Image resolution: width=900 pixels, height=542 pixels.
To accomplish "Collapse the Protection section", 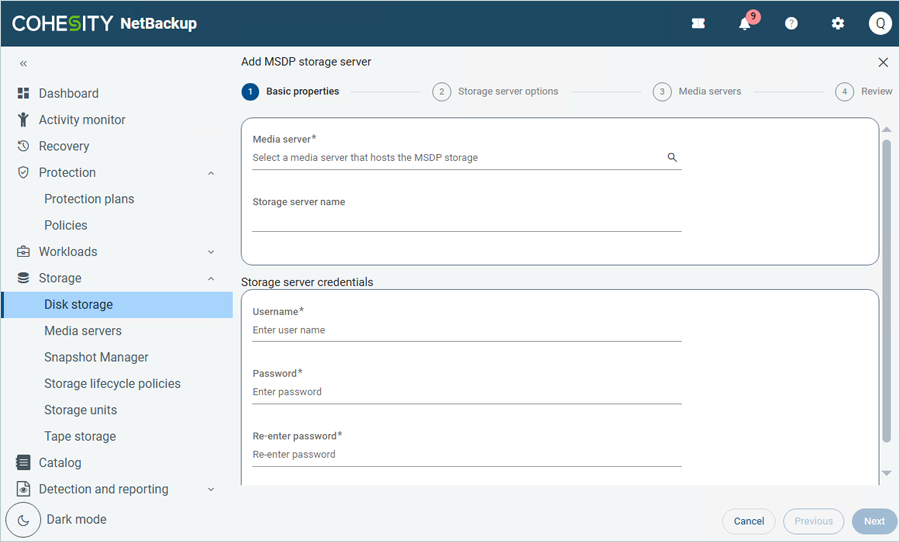I will coord(211,173).
